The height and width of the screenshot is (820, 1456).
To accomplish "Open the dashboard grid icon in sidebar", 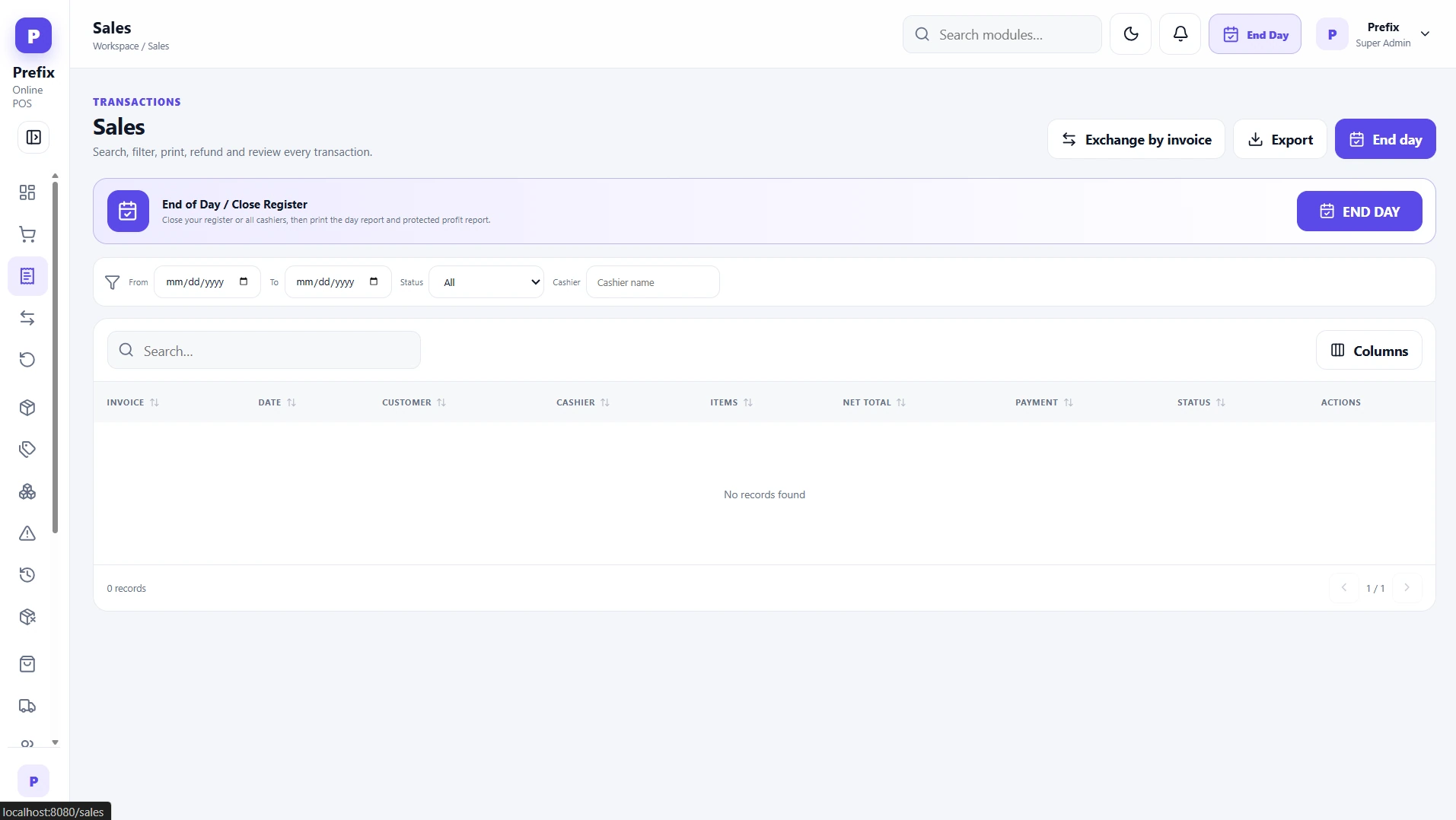I will click(x=27, y=192).
